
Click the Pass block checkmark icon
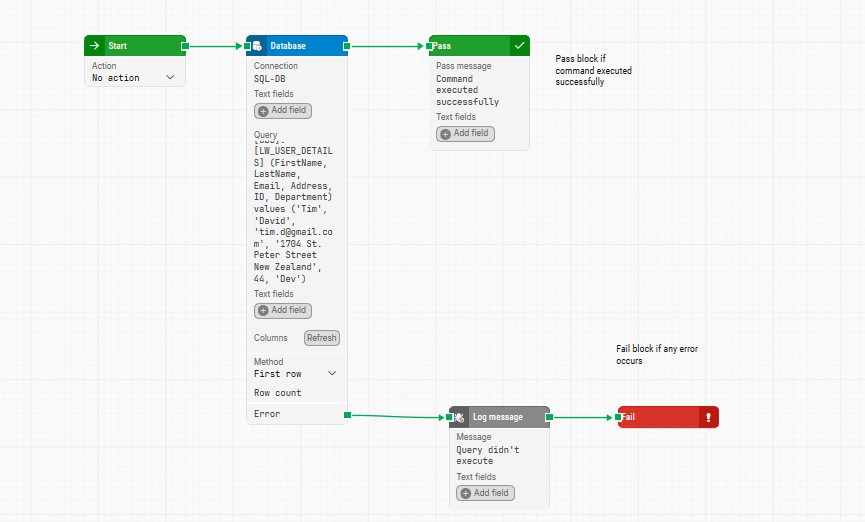pyautogui.click(x=520, y=46)
